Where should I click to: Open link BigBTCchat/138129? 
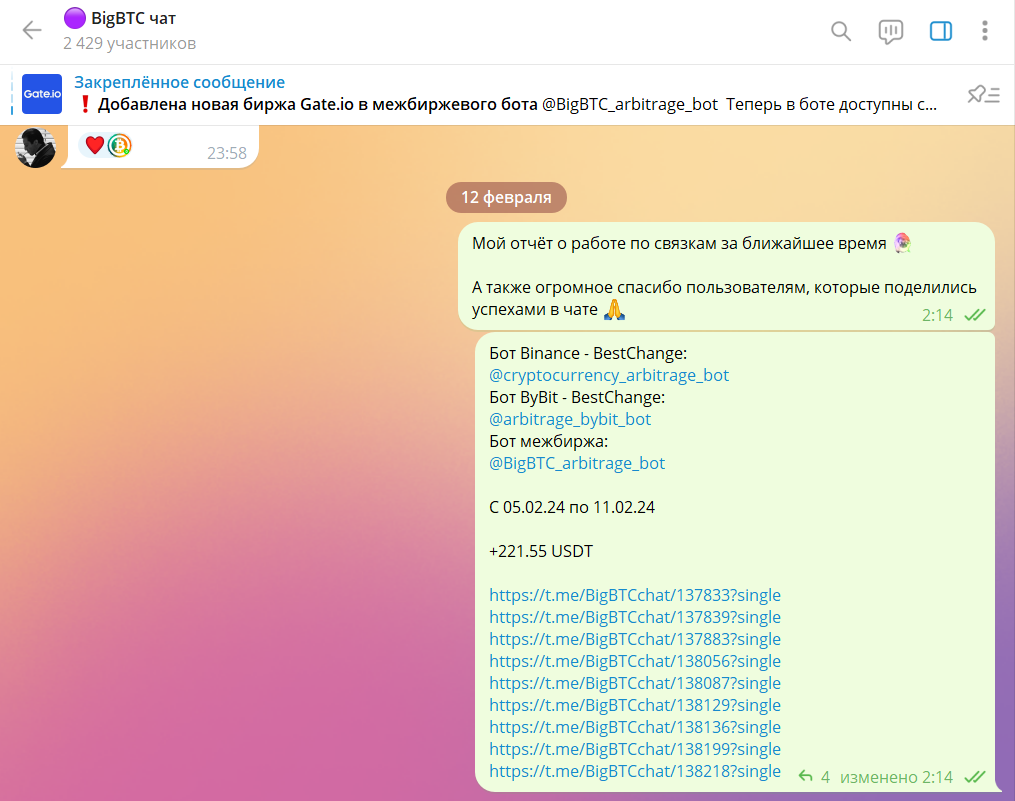tap(635, 705)
